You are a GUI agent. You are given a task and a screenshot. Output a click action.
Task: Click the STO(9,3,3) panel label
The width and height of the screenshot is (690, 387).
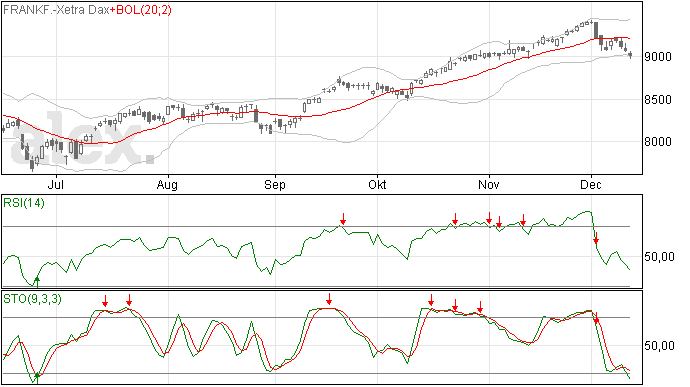tap(32, 299)
